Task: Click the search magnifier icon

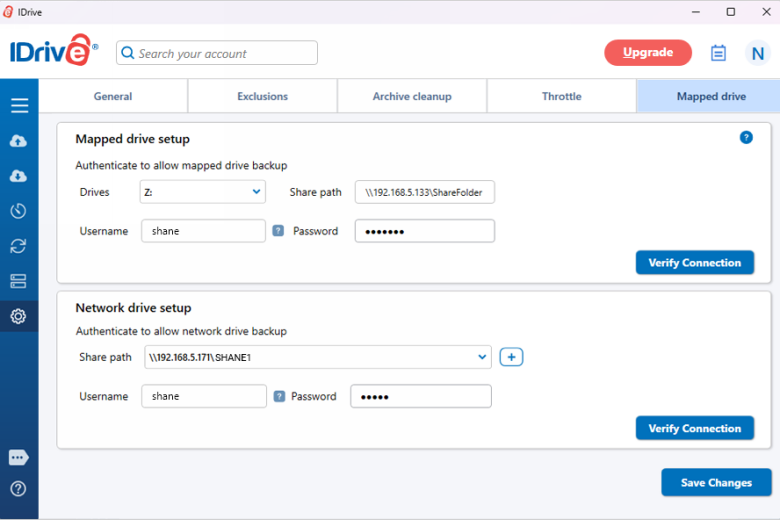Action: point(128,53)
